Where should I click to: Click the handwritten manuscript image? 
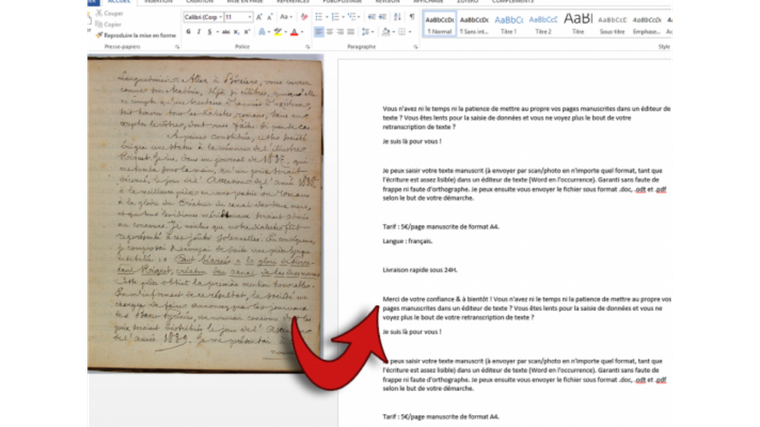tap(203, 212)
